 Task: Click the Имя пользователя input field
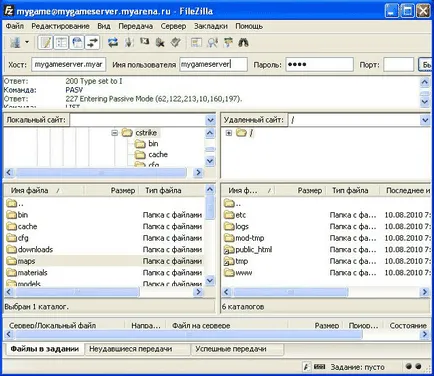click(x=213, y=64)
